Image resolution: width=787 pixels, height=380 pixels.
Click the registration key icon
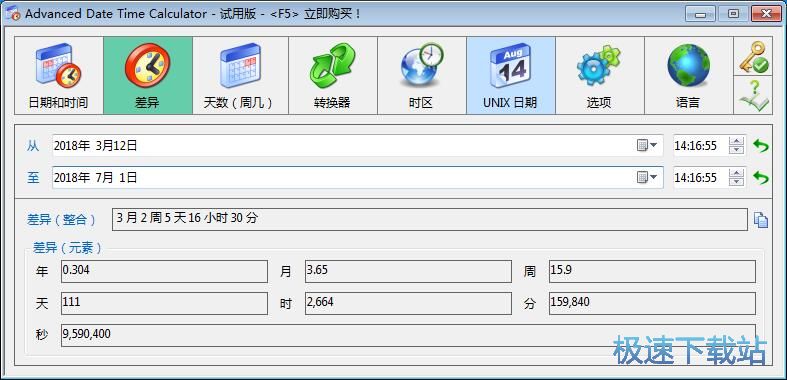(x=753, y=56)
